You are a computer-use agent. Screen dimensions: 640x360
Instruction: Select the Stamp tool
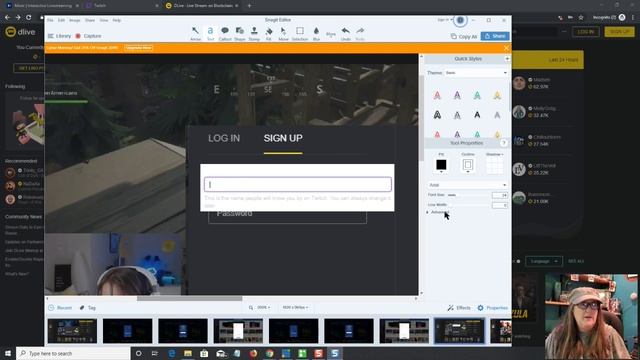254,33
